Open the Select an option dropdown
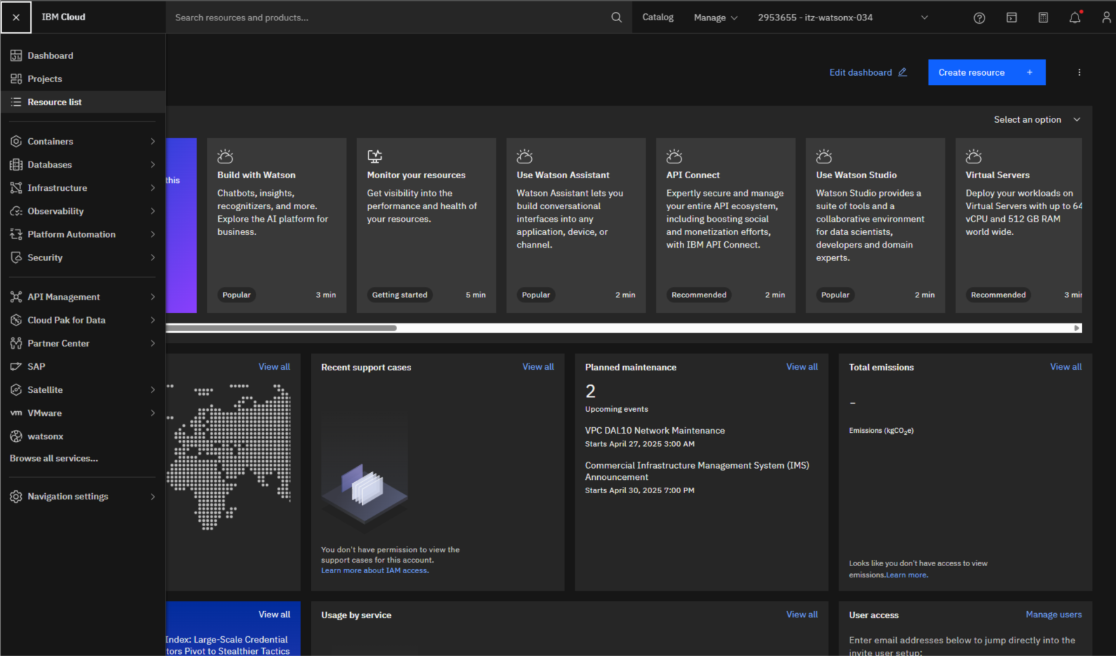Image resolution: width=1116 pixels, height=656 pixels. [1037, 120]
